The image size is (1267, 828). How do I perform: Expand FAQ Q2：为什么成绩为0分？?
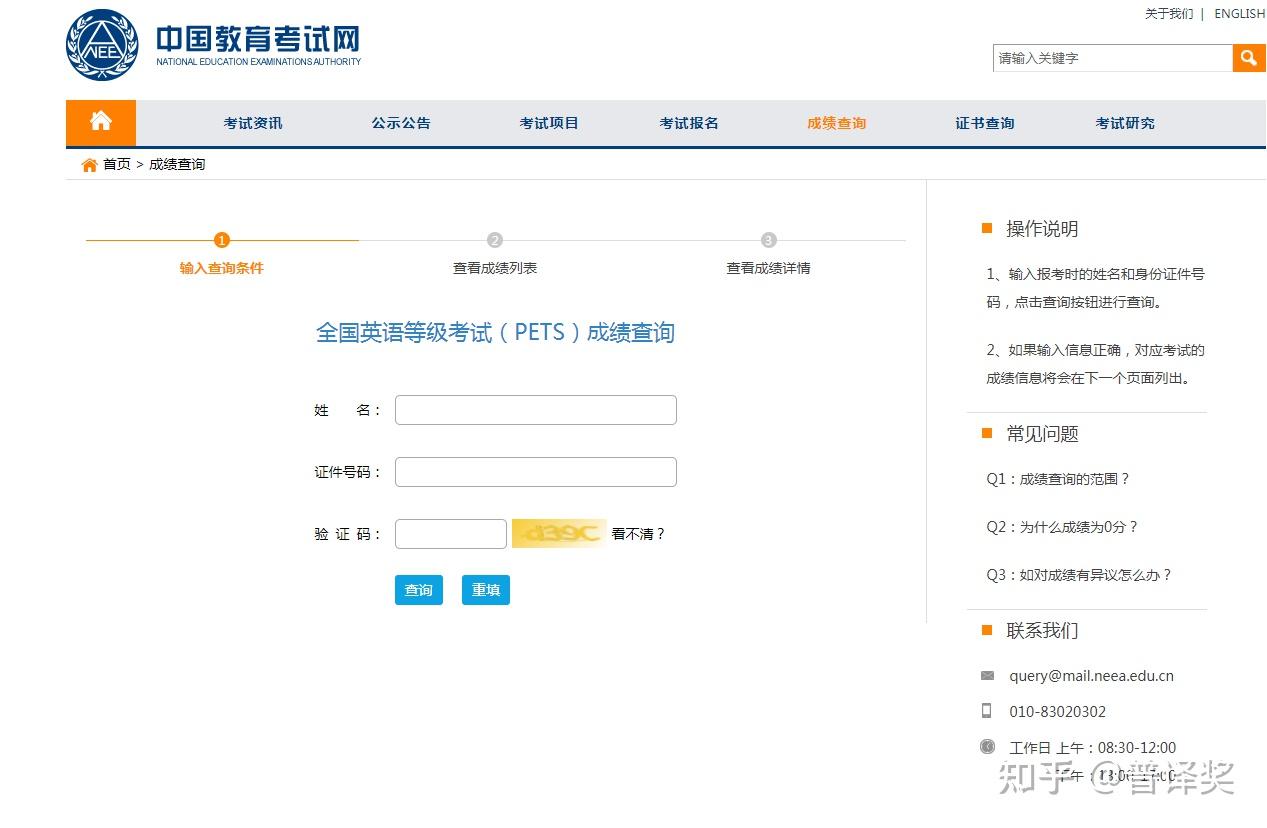1062,527
